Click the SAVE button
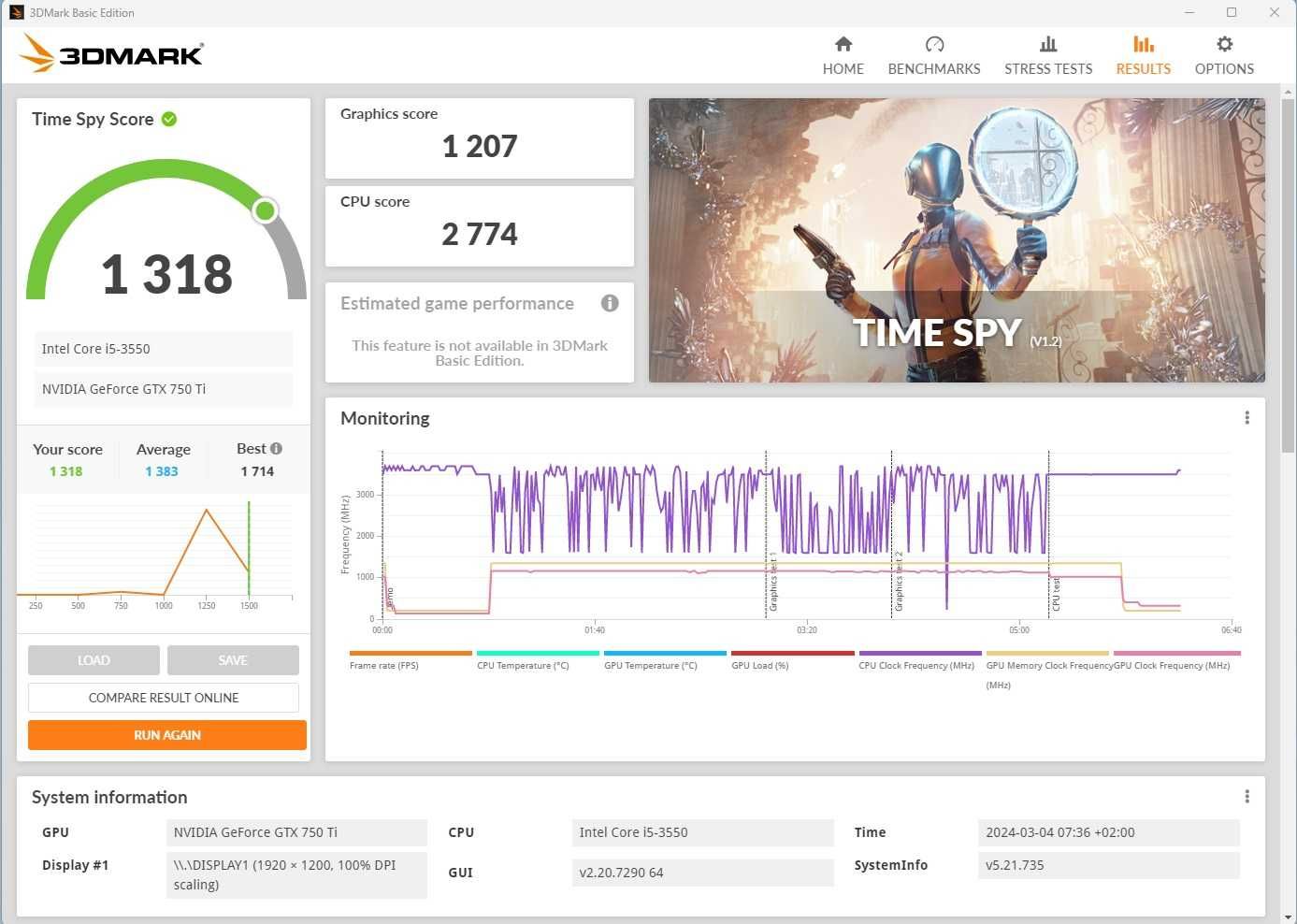Viewport: 1297px width, 924px height. pos(233,660)
